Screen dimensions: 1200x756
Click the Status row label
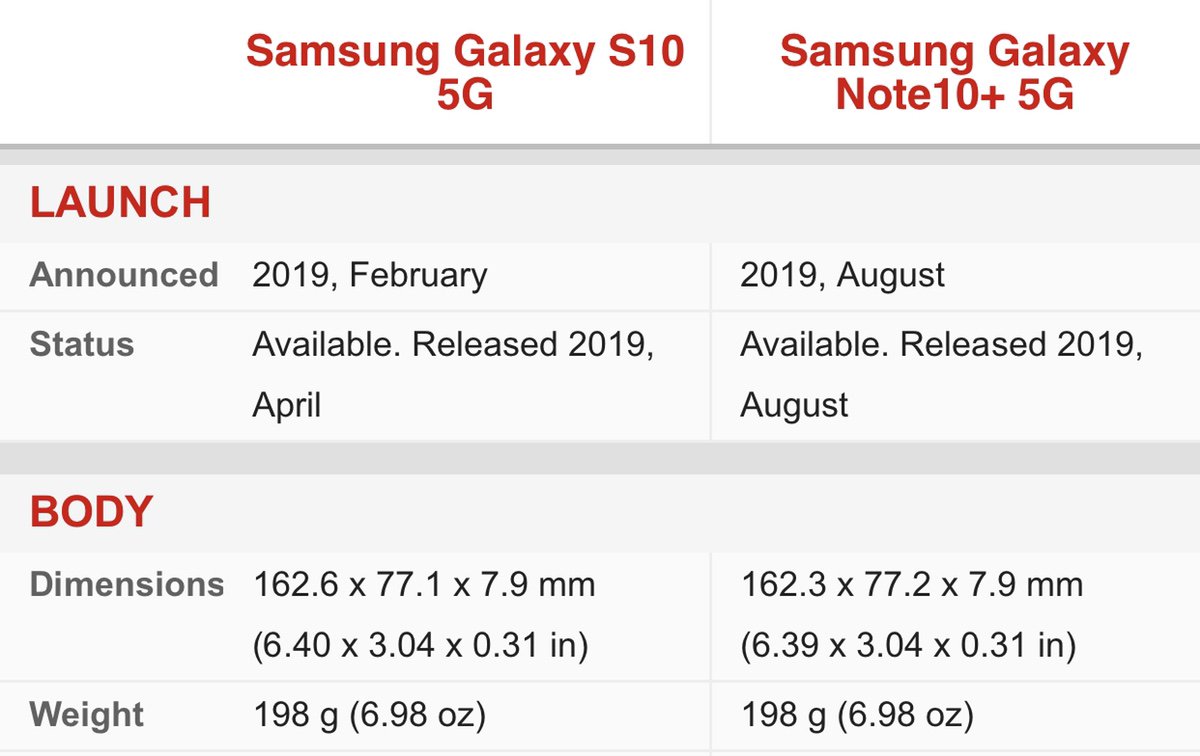[x=81, y=344]
